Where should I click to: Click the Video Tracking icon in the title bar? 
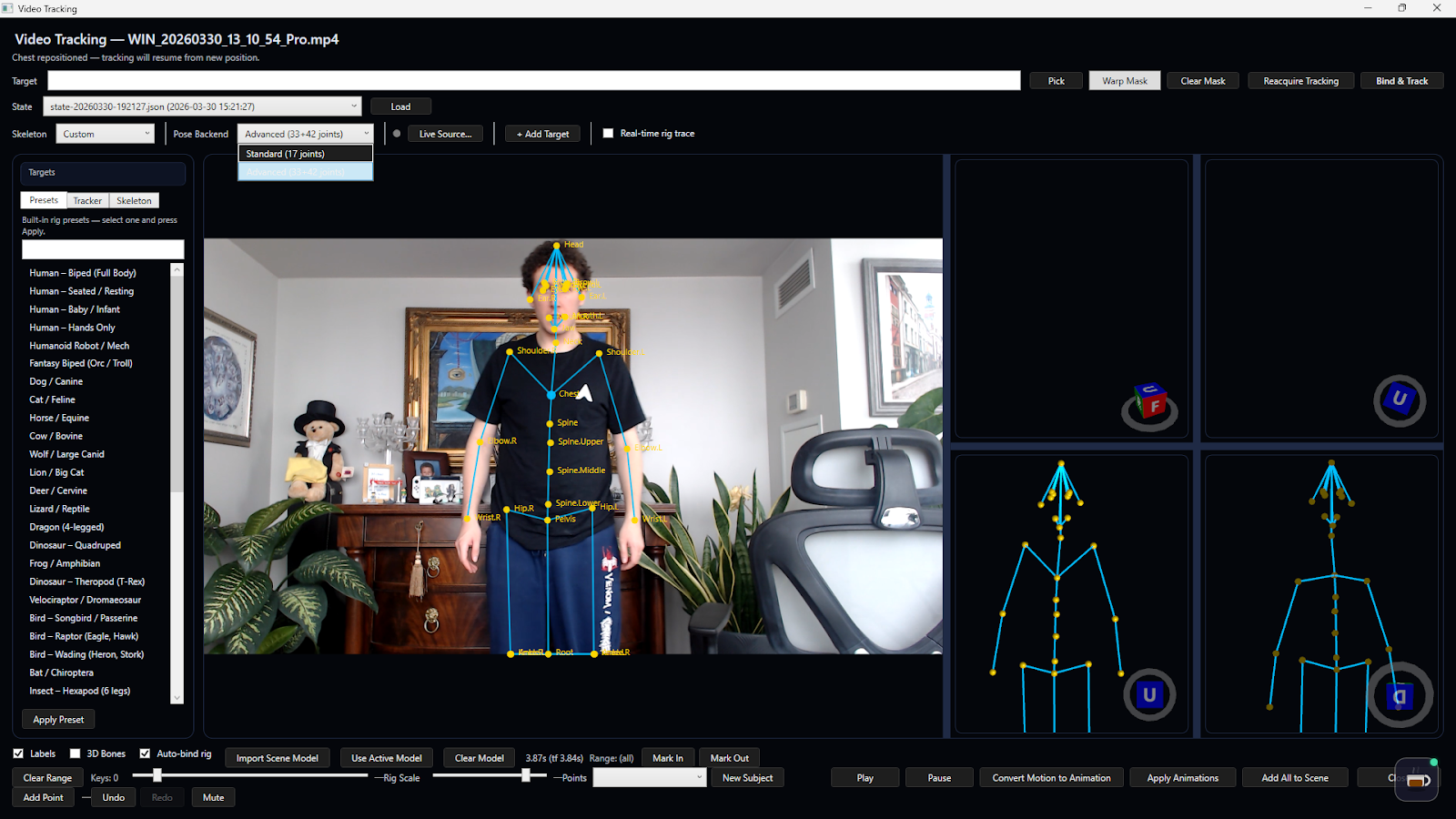click(9, 8)
